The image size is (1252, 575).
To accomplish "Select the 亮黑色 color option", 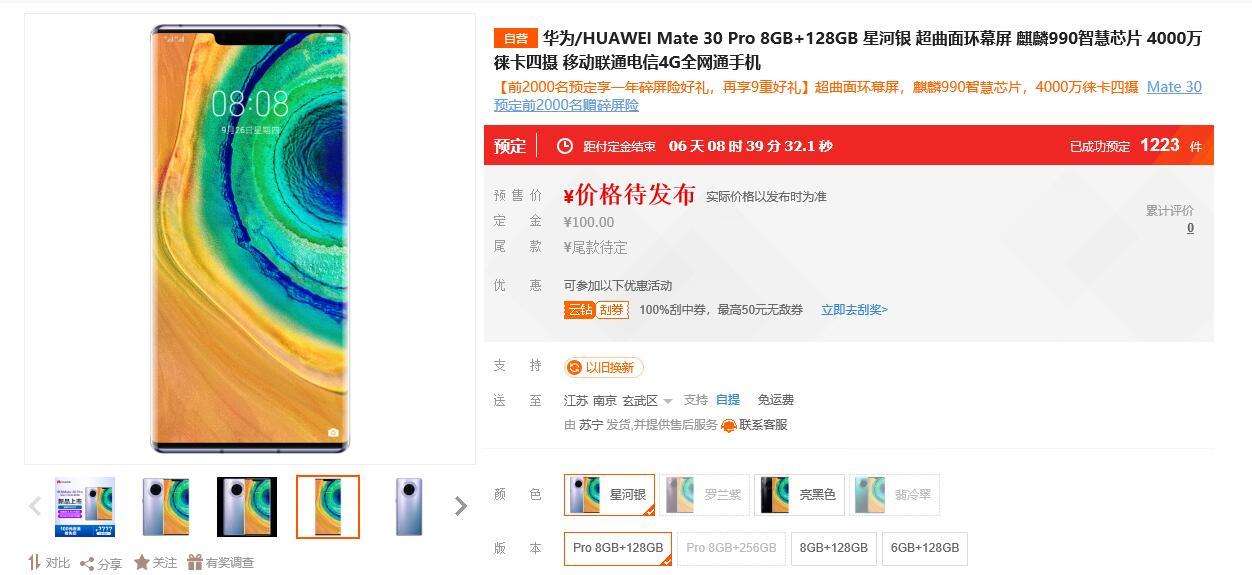I will 800,495.
